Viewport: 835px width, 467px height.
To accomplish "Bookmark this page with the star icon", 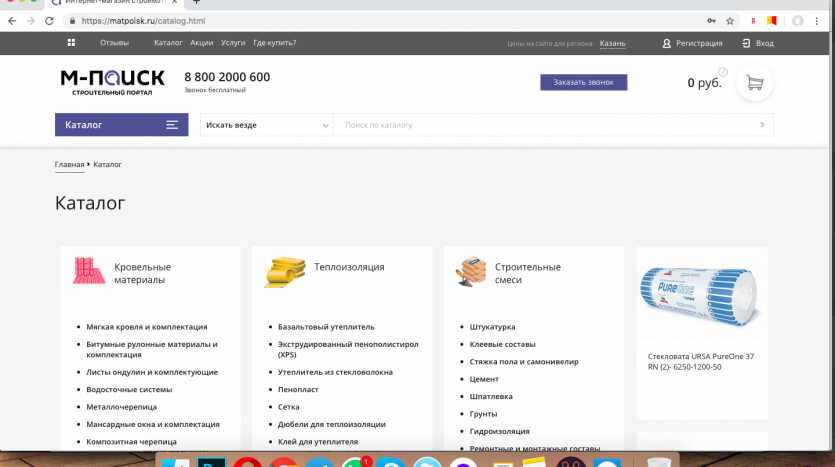I will click(730, 20).
